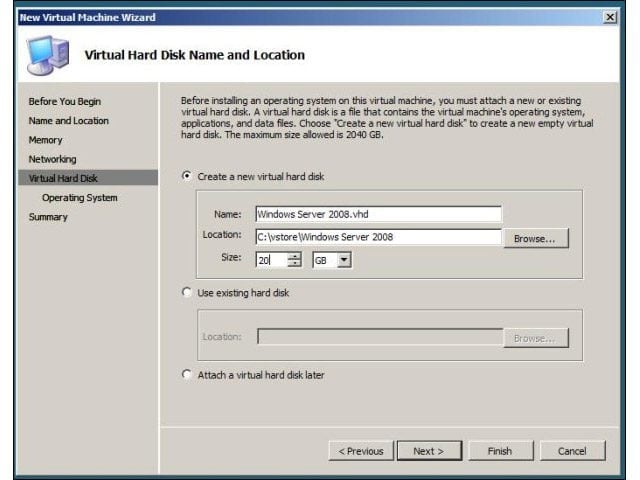Click the virtual disk Name field
Screen dimensions: 640x480
click(x=378, y=214)
